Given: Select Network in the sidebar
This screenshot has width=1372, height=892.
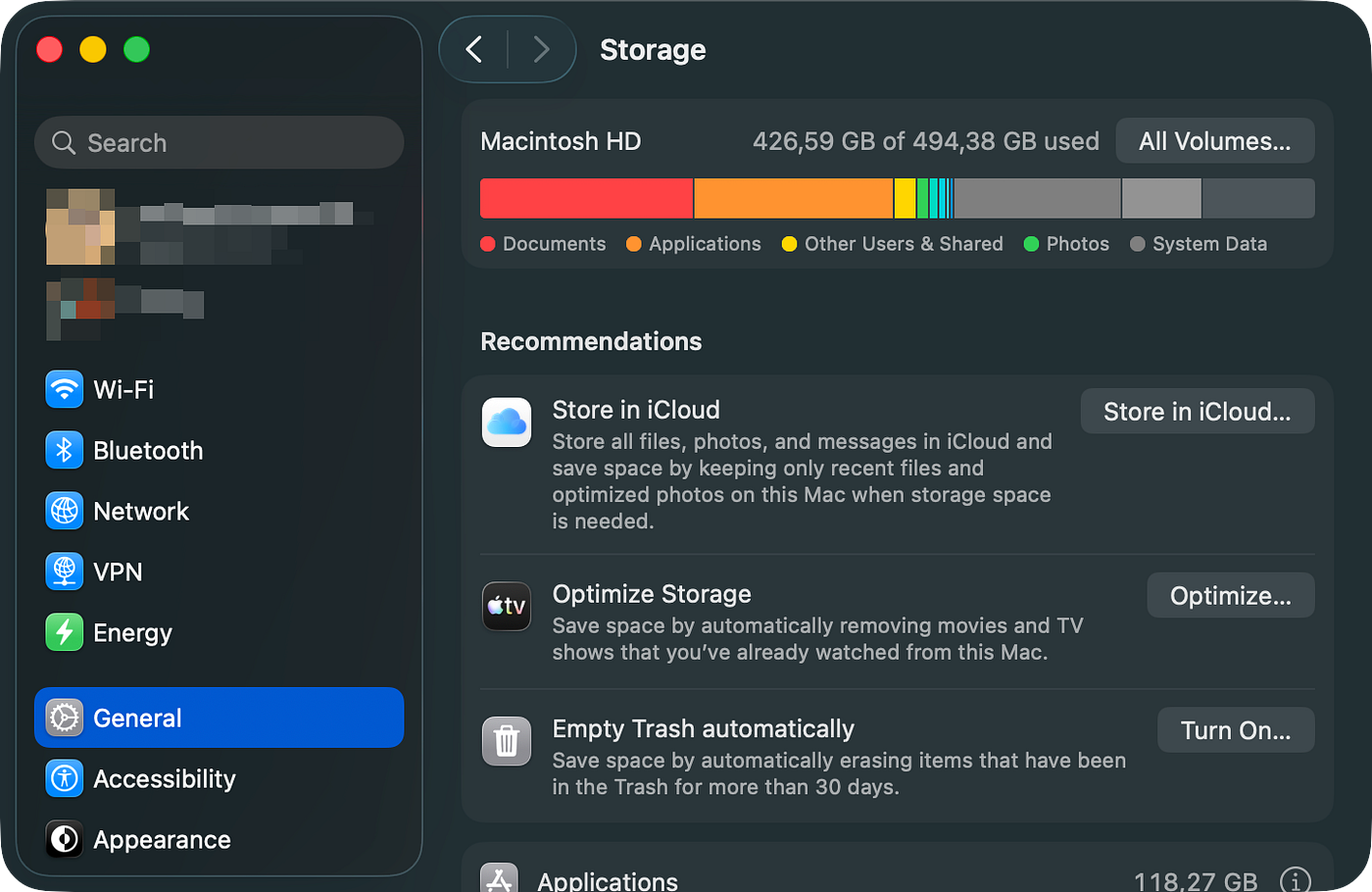Looking at the screenshot, I should tap(220, 511).
